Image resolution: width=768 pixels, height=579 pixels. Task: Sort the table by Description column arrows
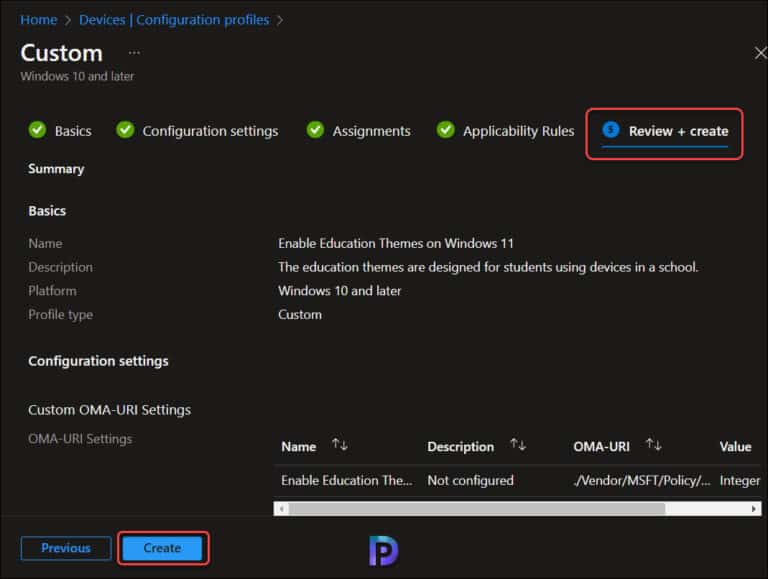pos(518,445)
